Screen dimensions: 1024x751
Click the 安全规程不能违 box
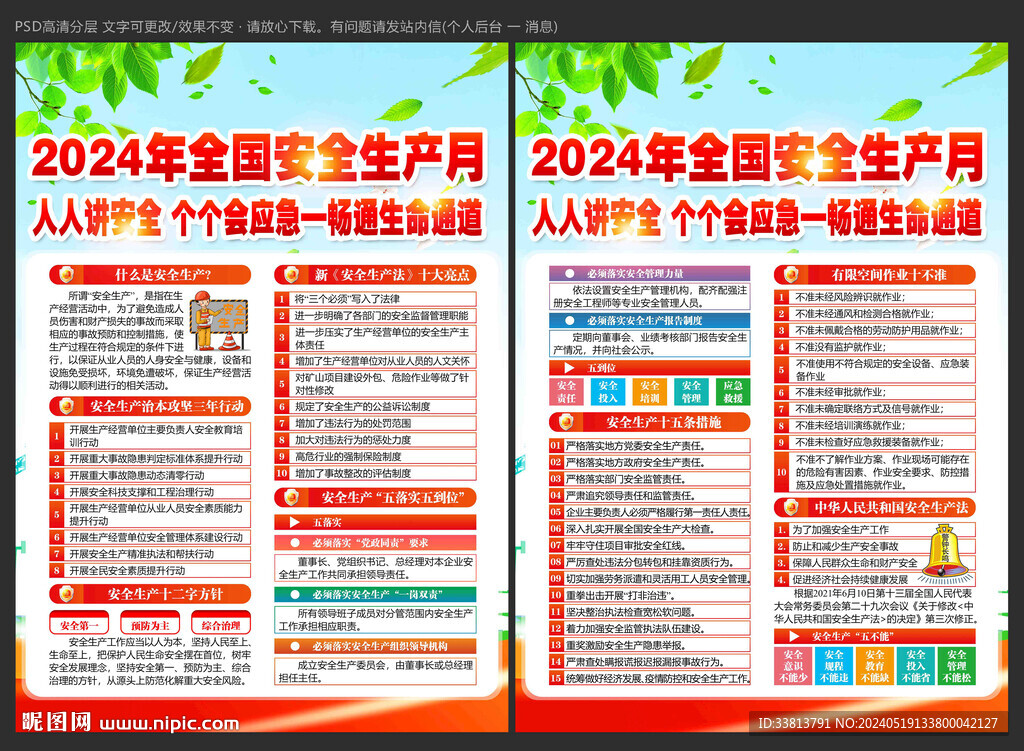(x=834, y=665)
